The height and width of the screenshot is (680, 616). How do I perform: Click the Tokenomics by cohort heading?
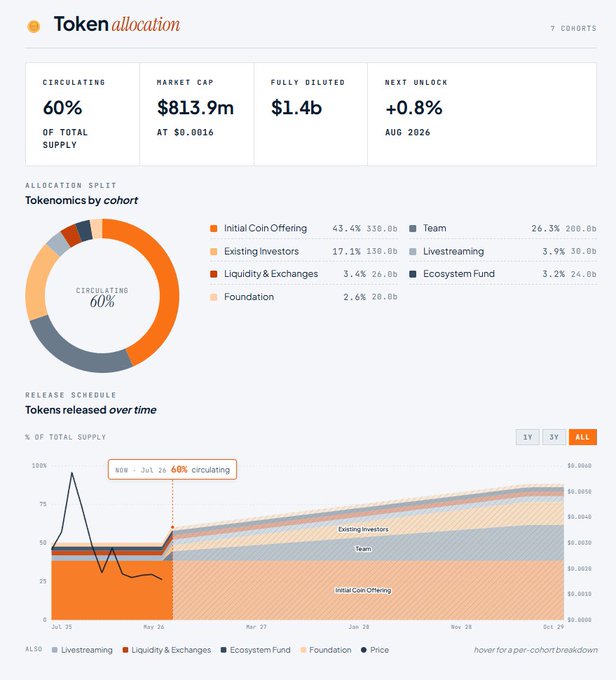tap(82, 200)
